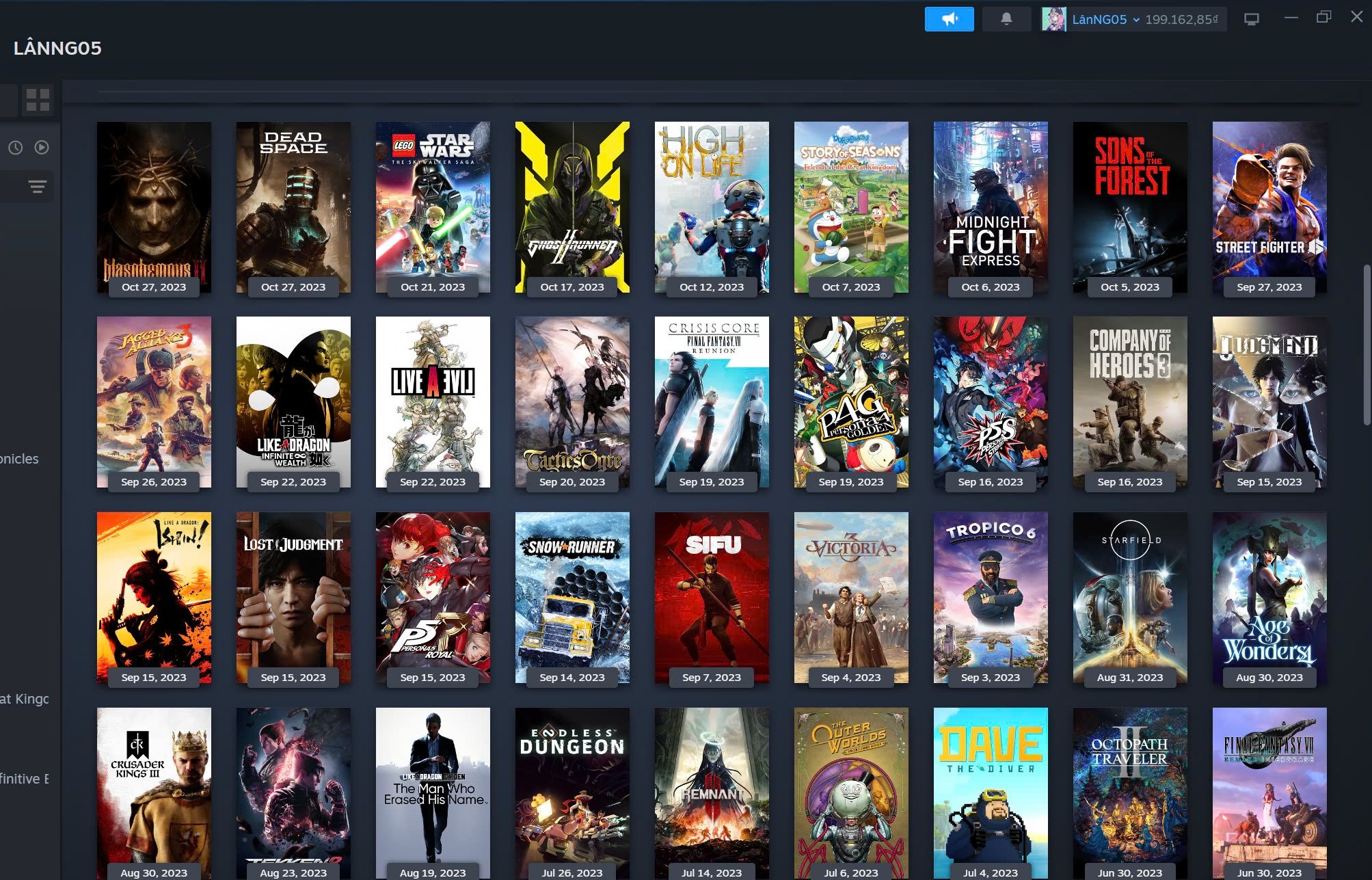Restore down the Steam window

(1323, 18)
